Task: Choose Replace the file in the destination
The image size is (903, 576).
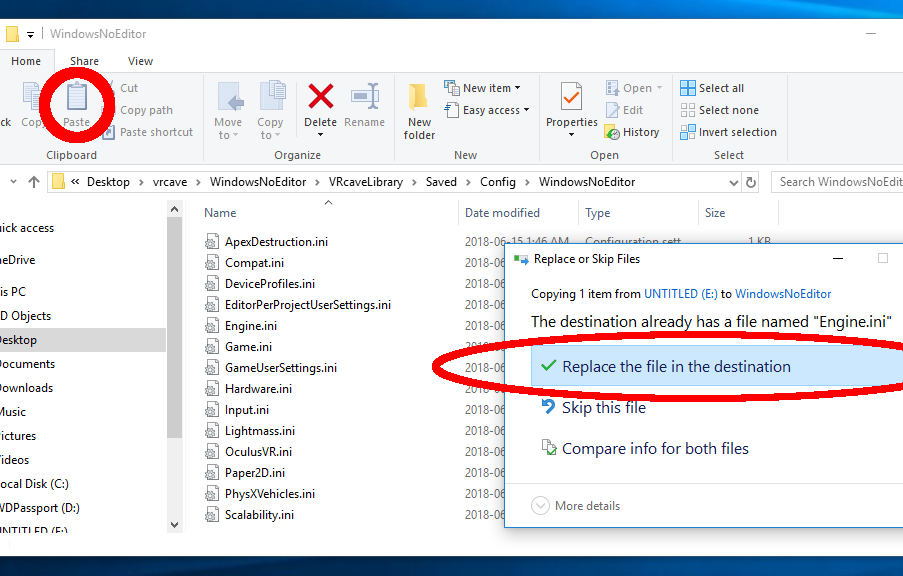Action: pos(676,367)
